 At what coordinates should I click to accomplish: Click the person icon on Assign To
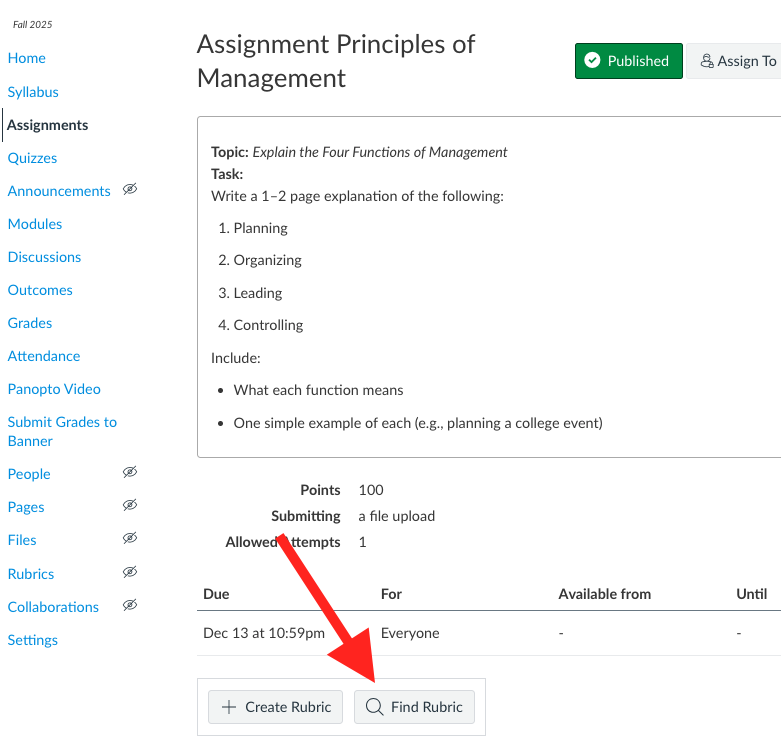click(707, 61)
